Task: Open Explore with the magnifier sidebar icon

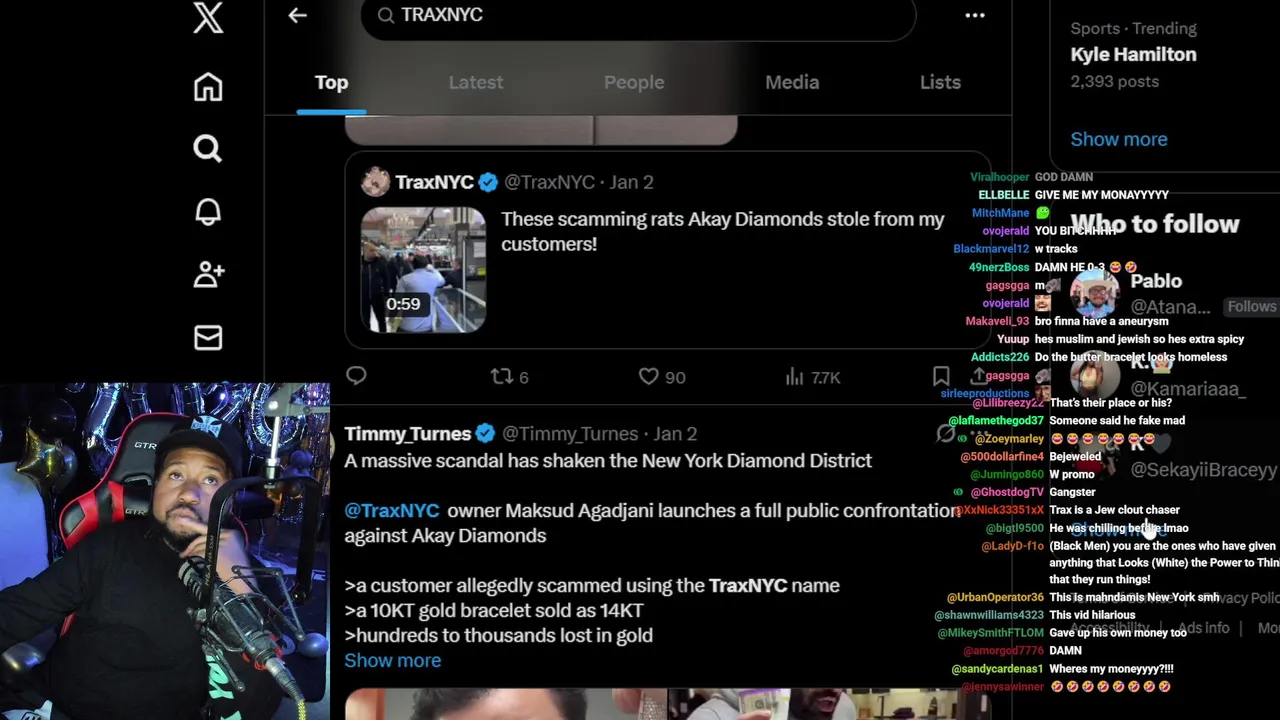Action: (208, 149)
